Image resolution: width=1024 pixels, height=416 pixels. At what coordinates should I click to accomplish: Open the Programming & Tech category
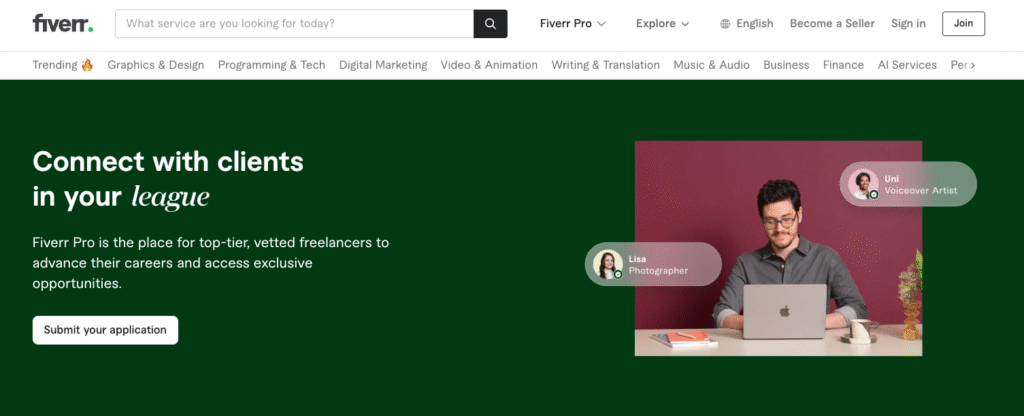pyautogui.click(x=271, y=65)
